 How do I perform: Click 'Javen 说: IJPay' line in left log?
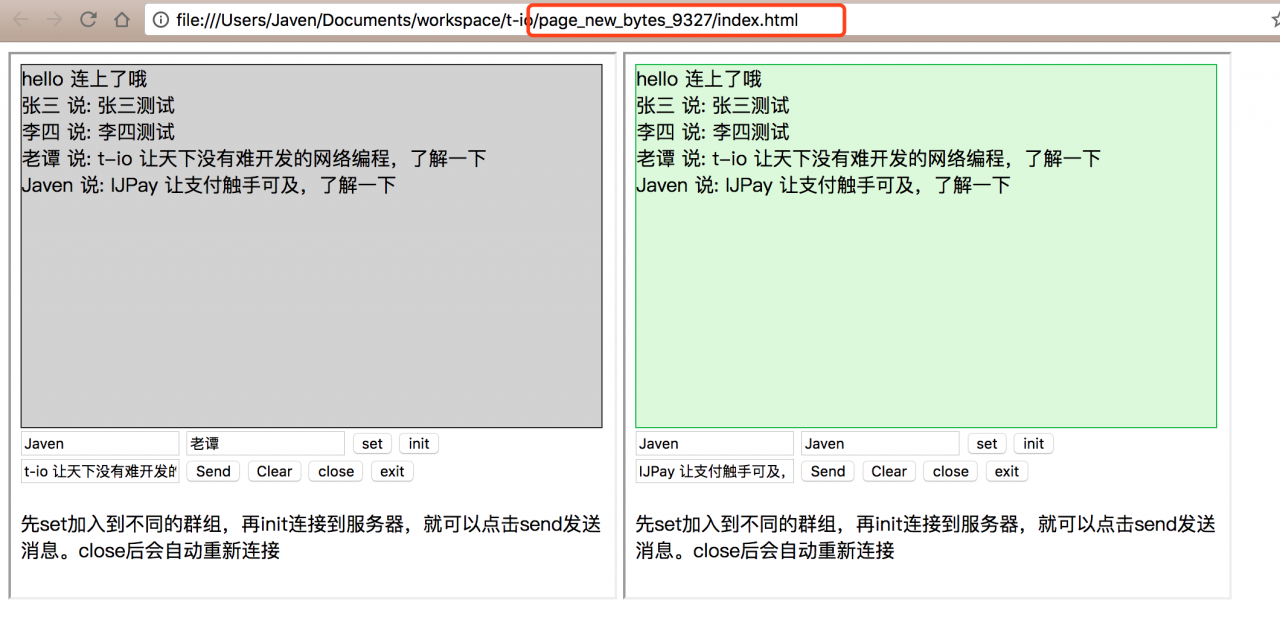(209, 185)
